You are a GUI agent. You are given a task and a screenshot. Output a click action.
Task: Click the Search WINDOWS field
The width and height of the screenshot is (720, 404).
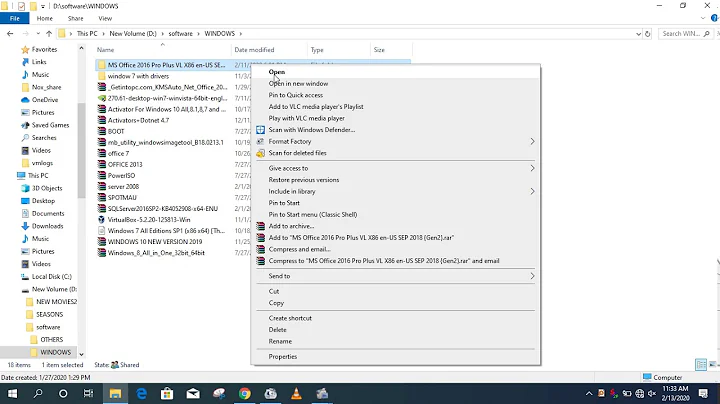(x=686, y=34)
